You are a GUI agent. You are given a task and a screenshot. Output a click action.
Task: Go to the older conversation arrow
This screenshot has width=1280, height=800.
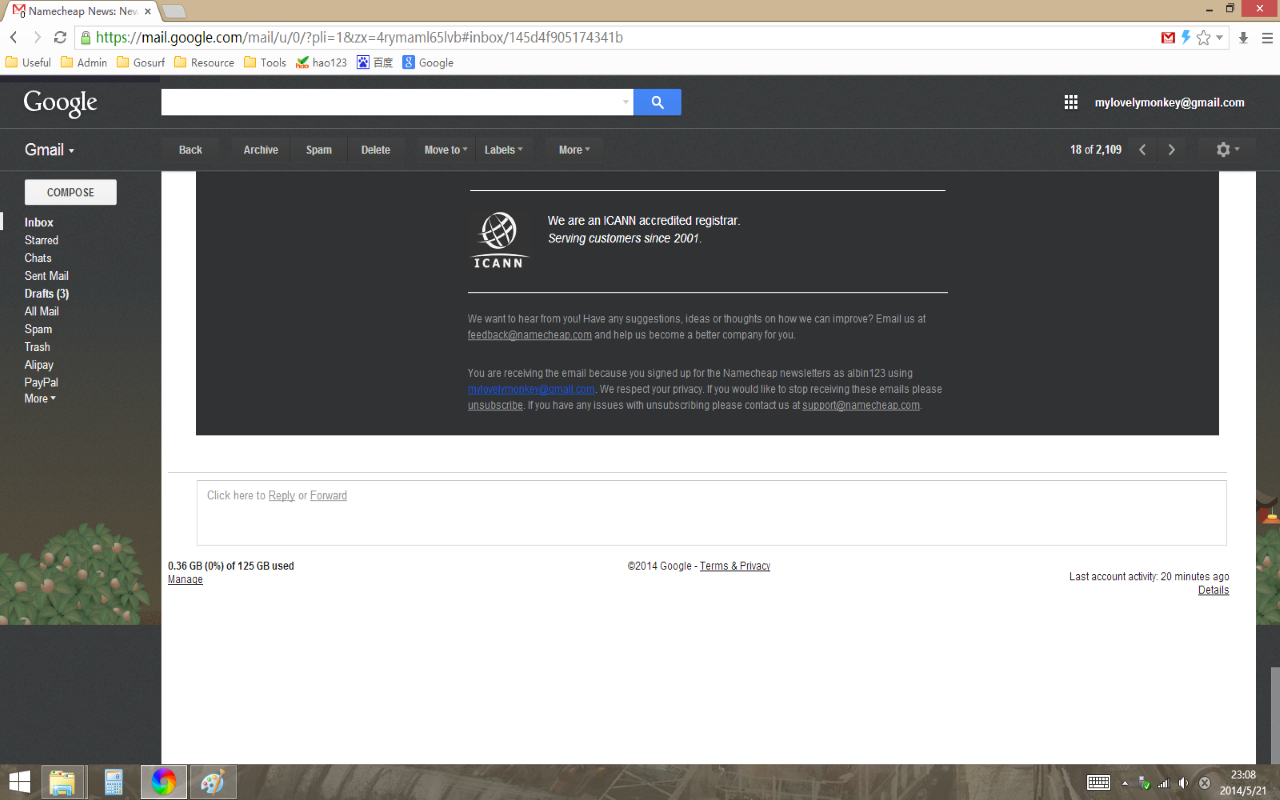1171,150
